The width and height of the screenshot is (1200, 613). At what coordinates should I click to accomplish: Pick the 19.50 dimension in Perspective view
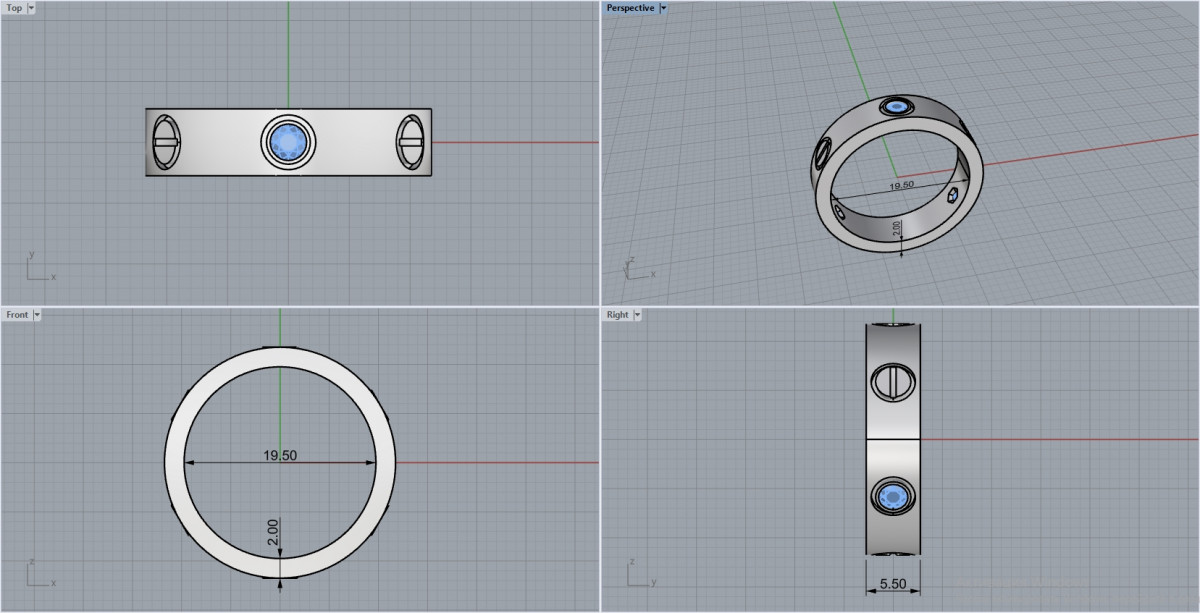(901, 185)
